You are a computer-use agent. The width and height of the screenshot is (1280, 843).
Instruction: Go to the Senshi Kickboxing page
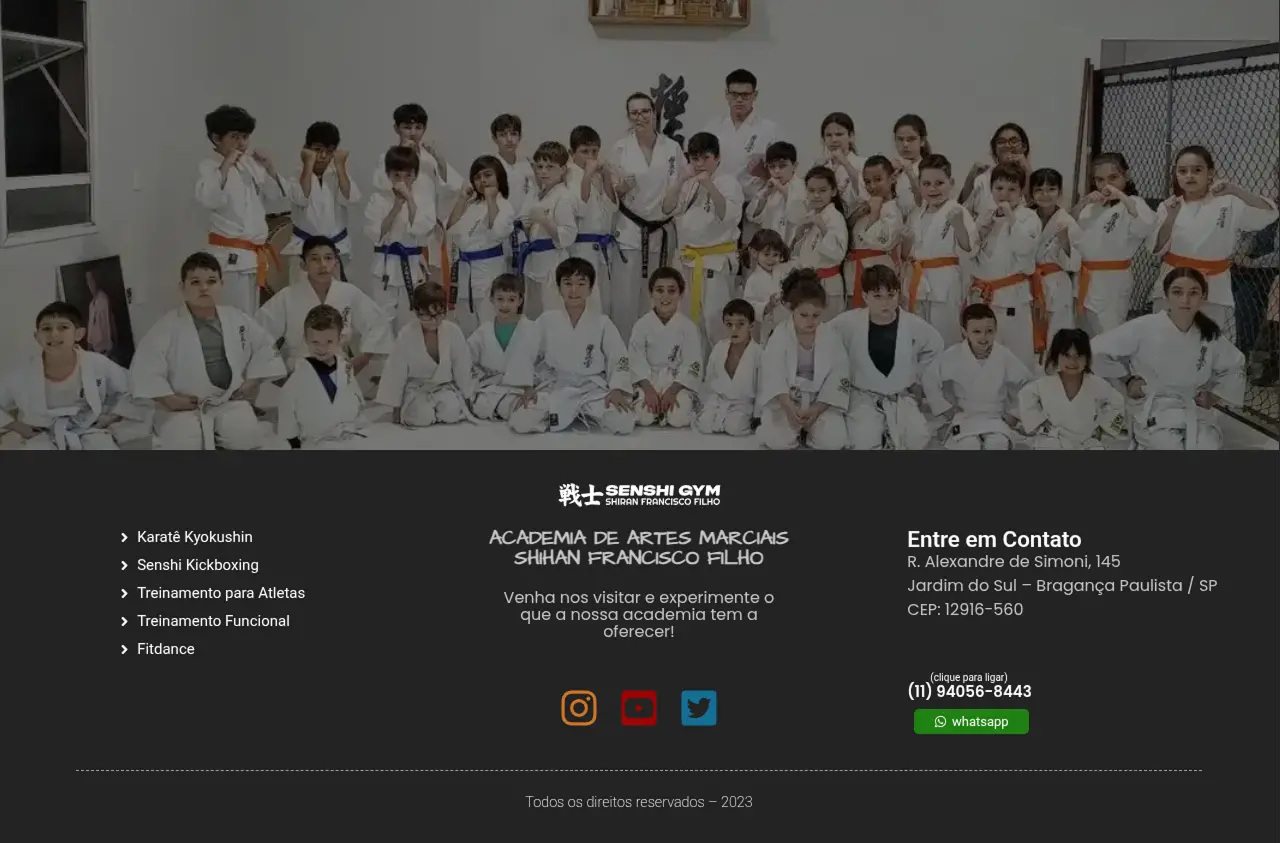pyautogui.click(x=198, y=565)
